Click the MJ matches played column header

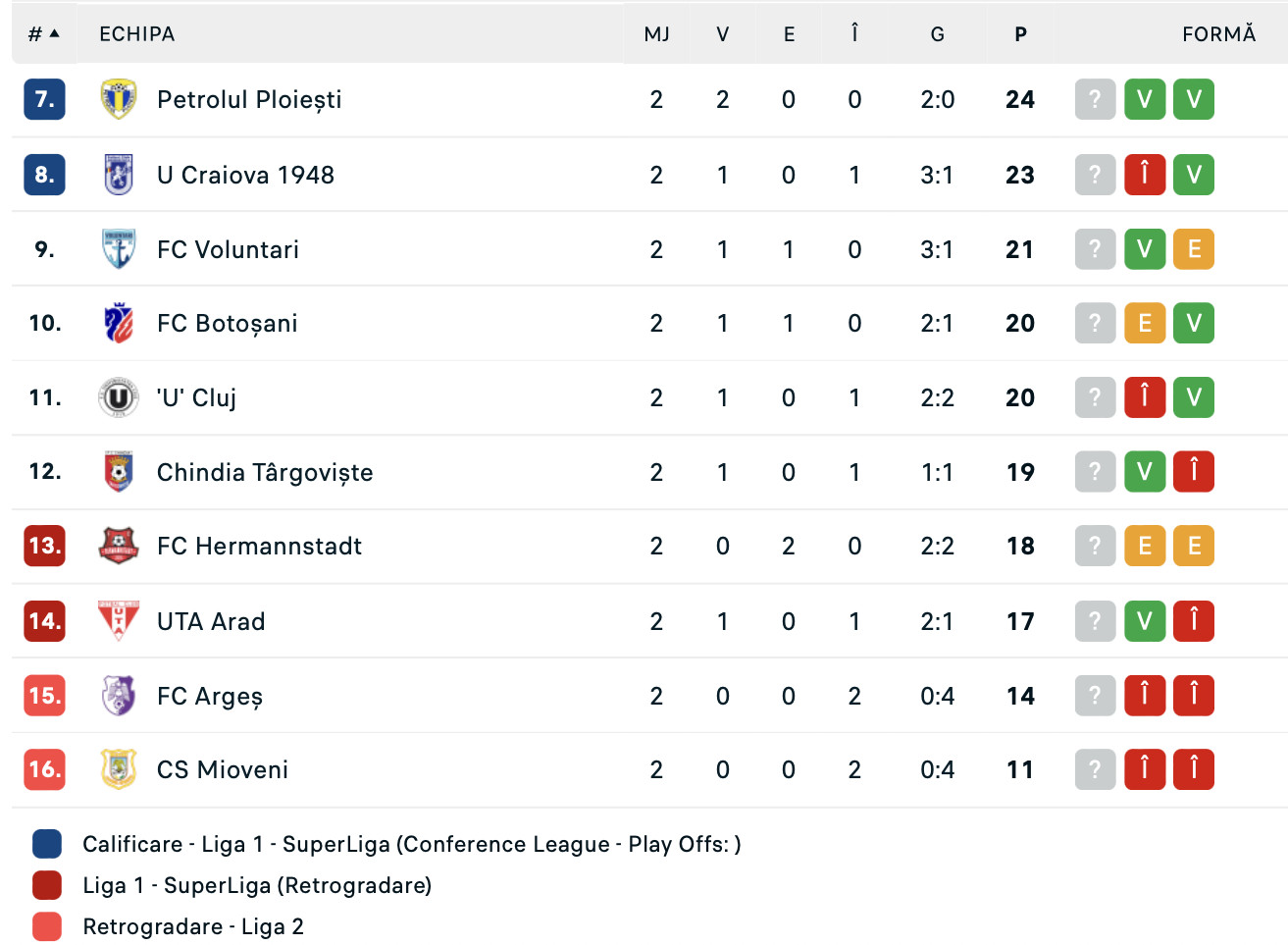(x=656, y=34)
